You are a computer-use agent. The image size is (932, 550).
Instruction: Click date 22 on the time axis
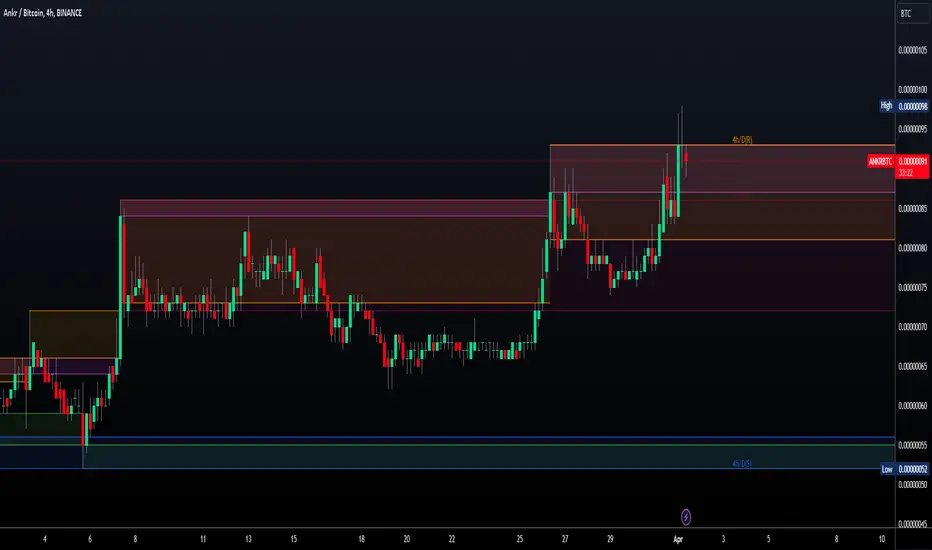click(452, 539)
